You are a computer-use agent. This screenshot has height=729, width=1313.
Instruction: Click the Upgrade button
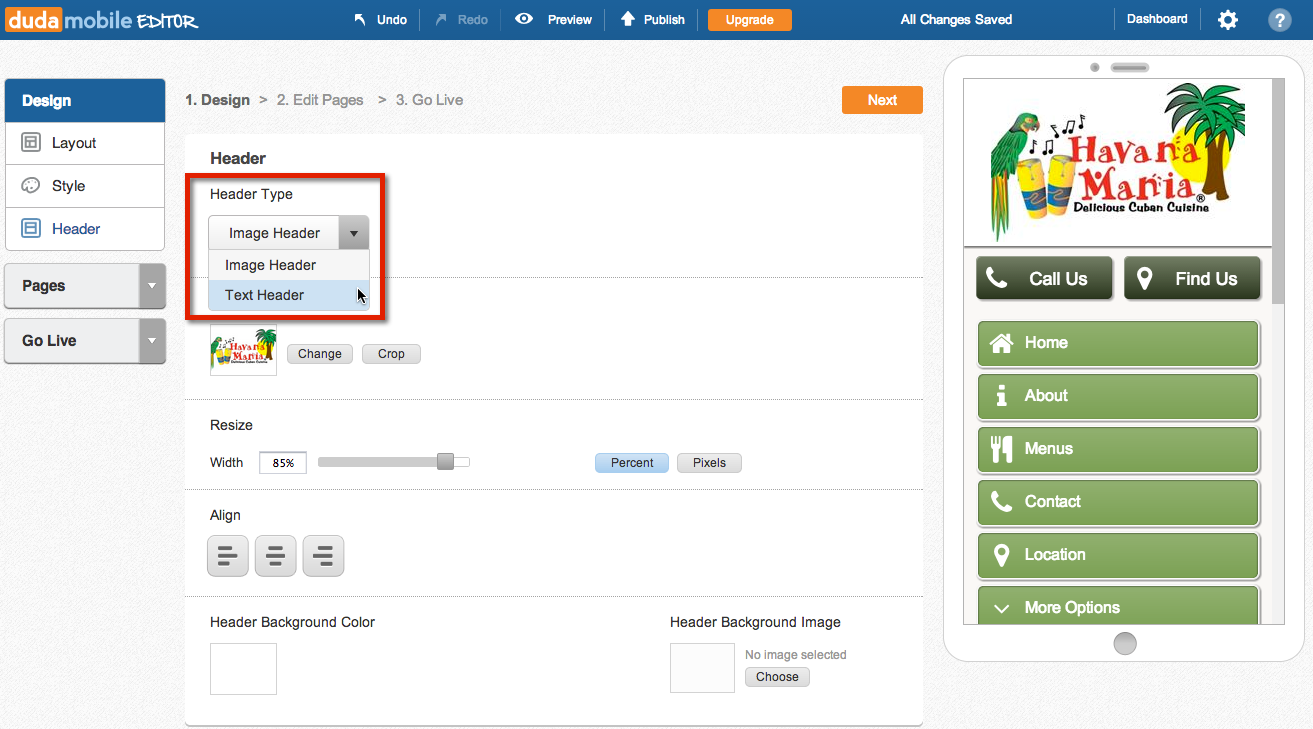(x=750, y=20)
